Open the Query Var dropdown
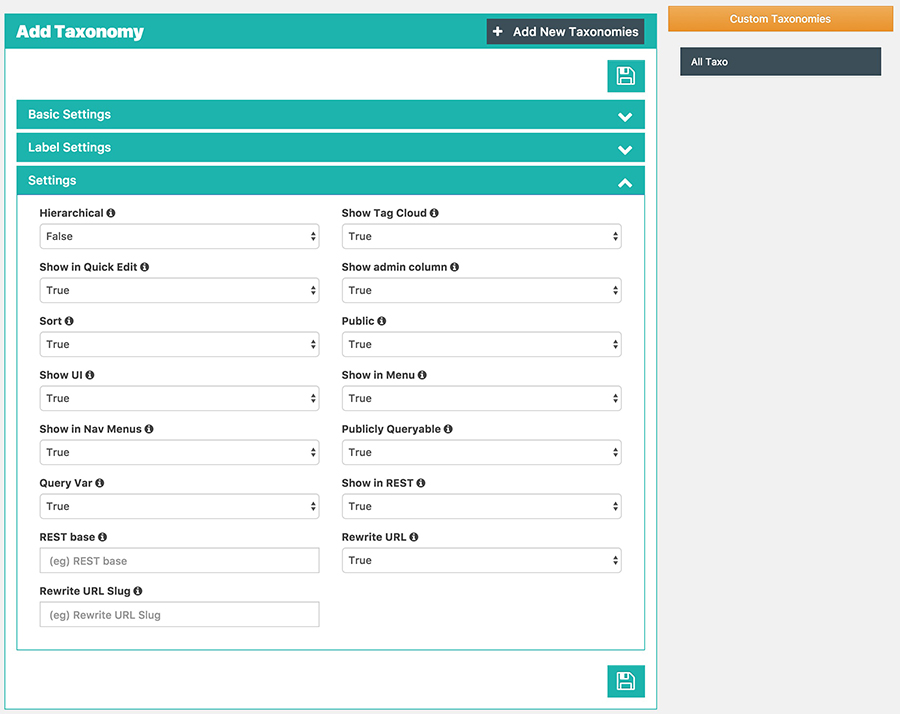This screenshot has width=900, height=714. 179,506
